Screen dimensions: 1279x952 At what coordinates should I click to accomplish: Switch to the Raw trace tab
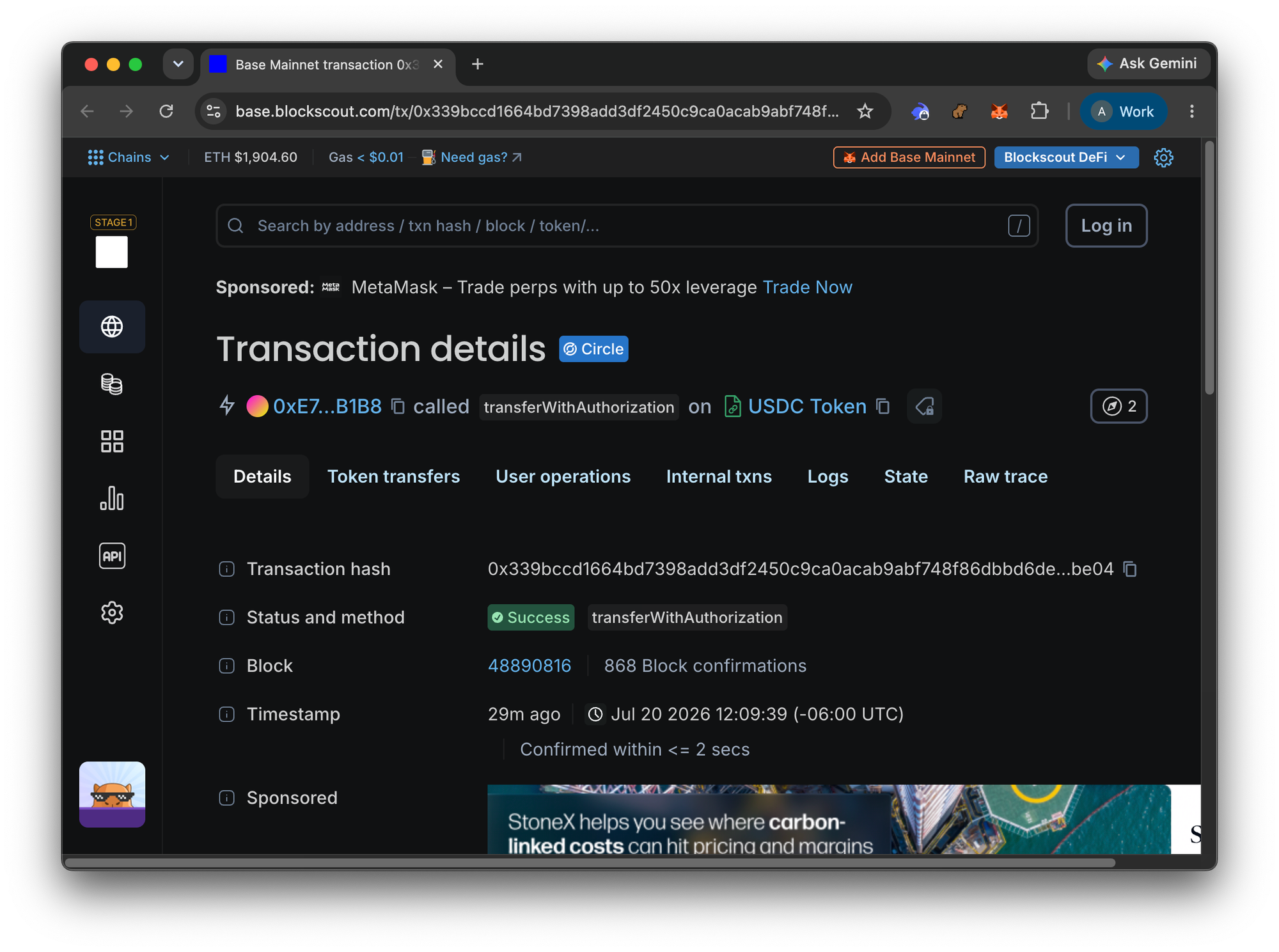click(x=1005, y=477)
